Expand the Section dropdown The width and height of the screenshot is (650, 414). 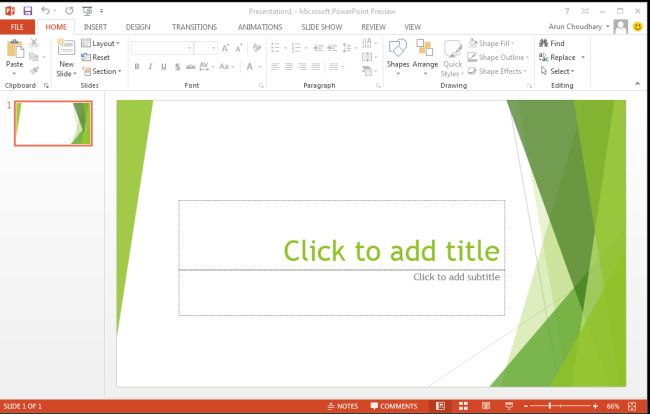[x=102, y=71]
